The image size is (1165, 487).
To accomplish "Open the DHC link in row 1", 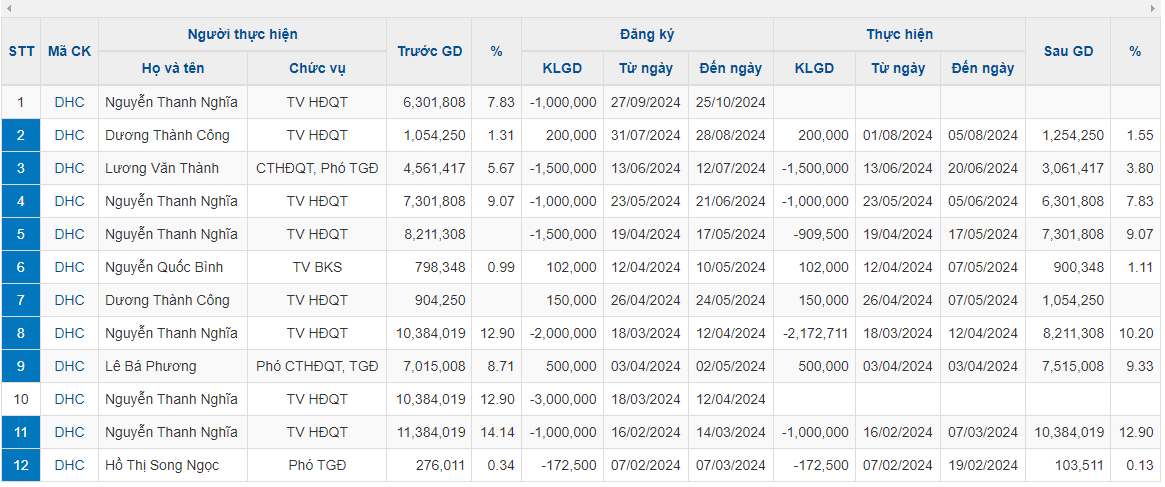I will point(70,102).
